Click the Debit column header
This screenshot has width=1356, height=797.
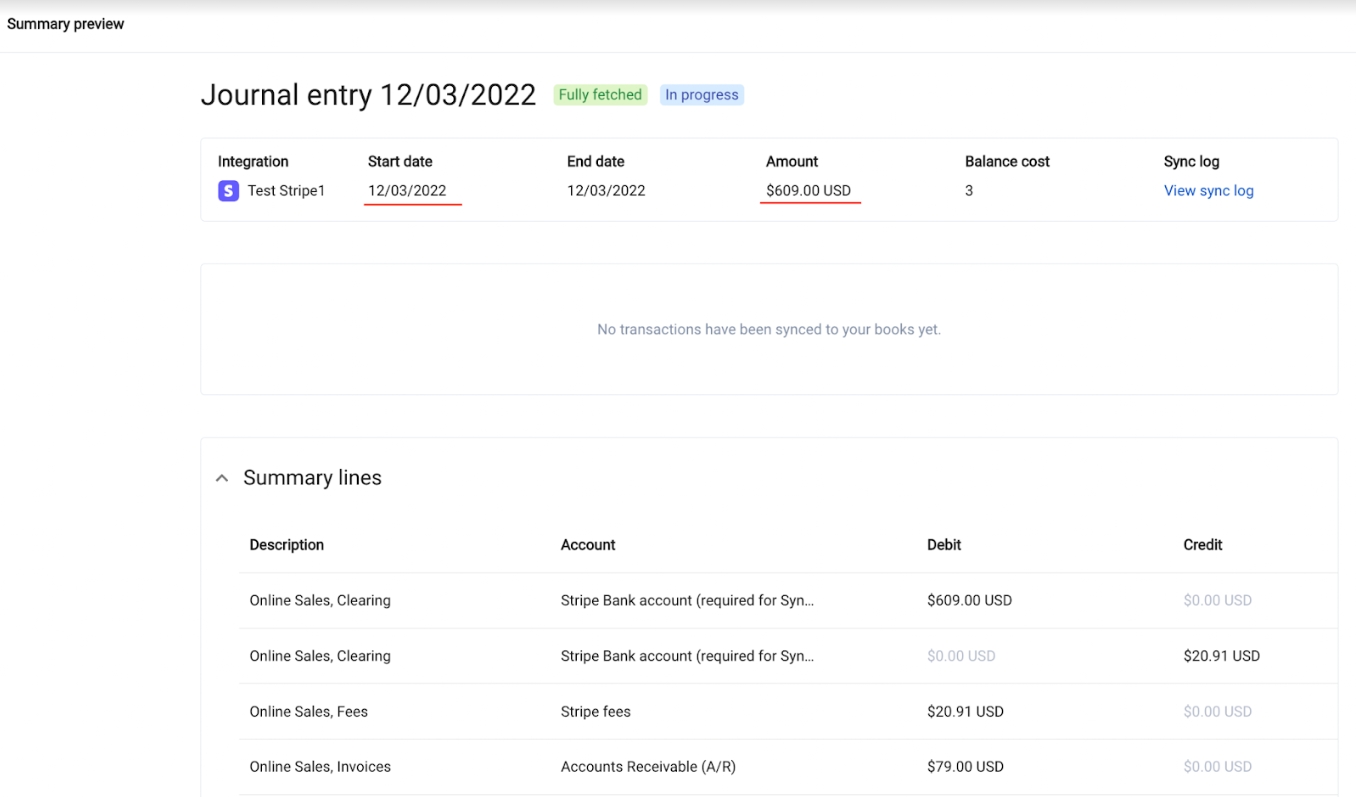[x=943, y=544]
